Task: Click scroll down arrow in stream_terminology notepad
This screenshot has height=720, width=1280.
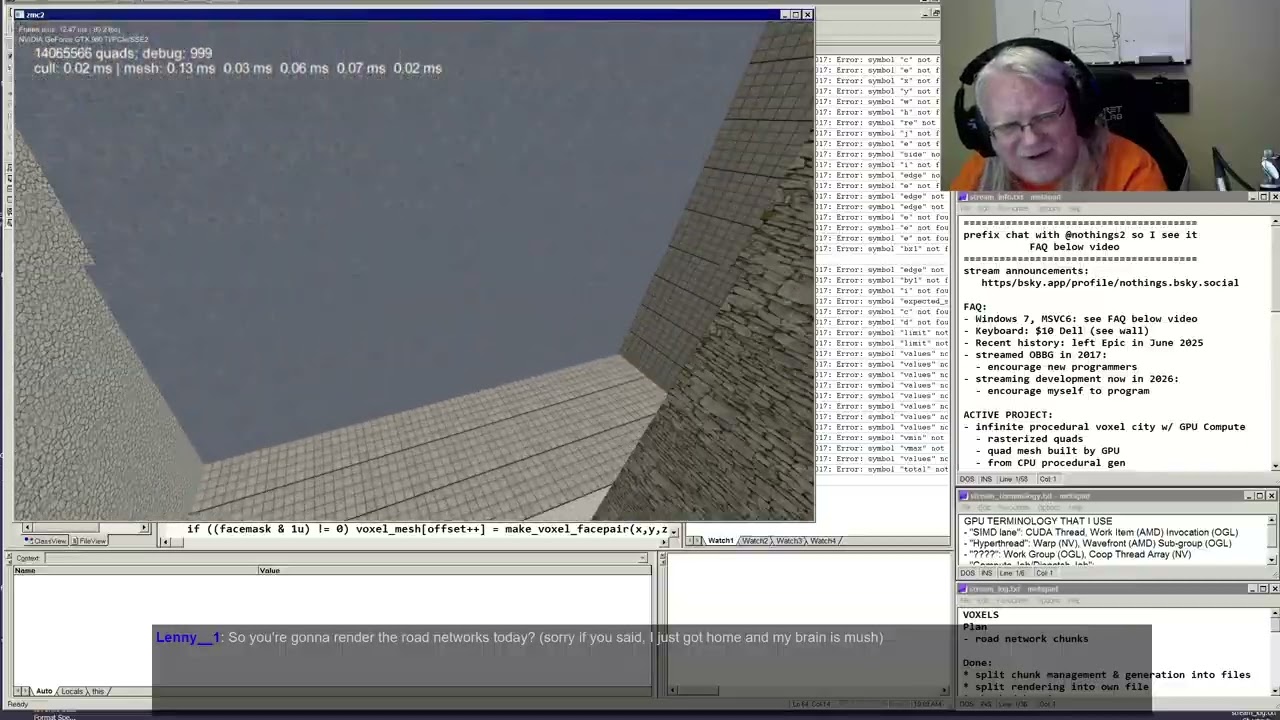Action: (x=1273, y=561)
